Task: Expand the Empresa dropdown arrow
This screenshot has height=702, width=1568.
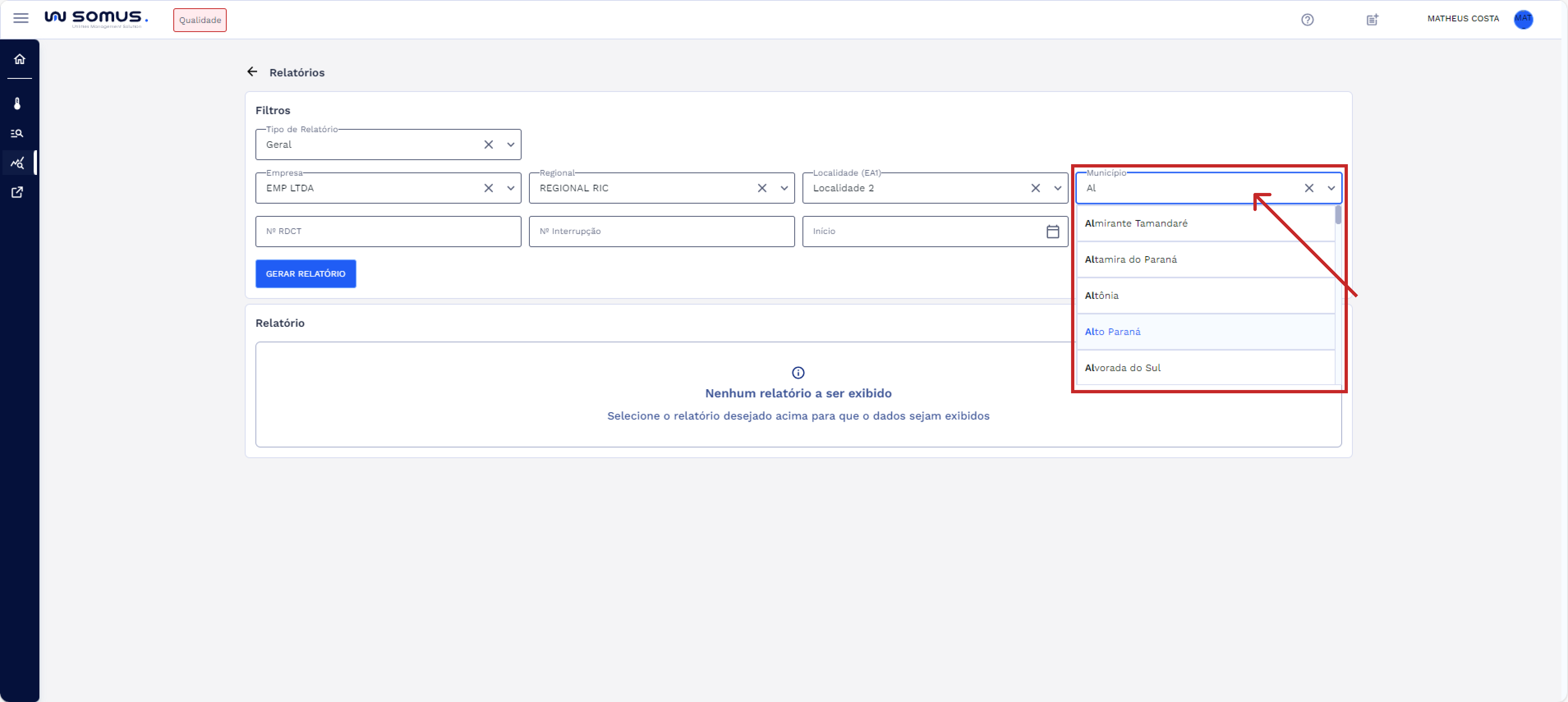Action: (x=510, y=188)
